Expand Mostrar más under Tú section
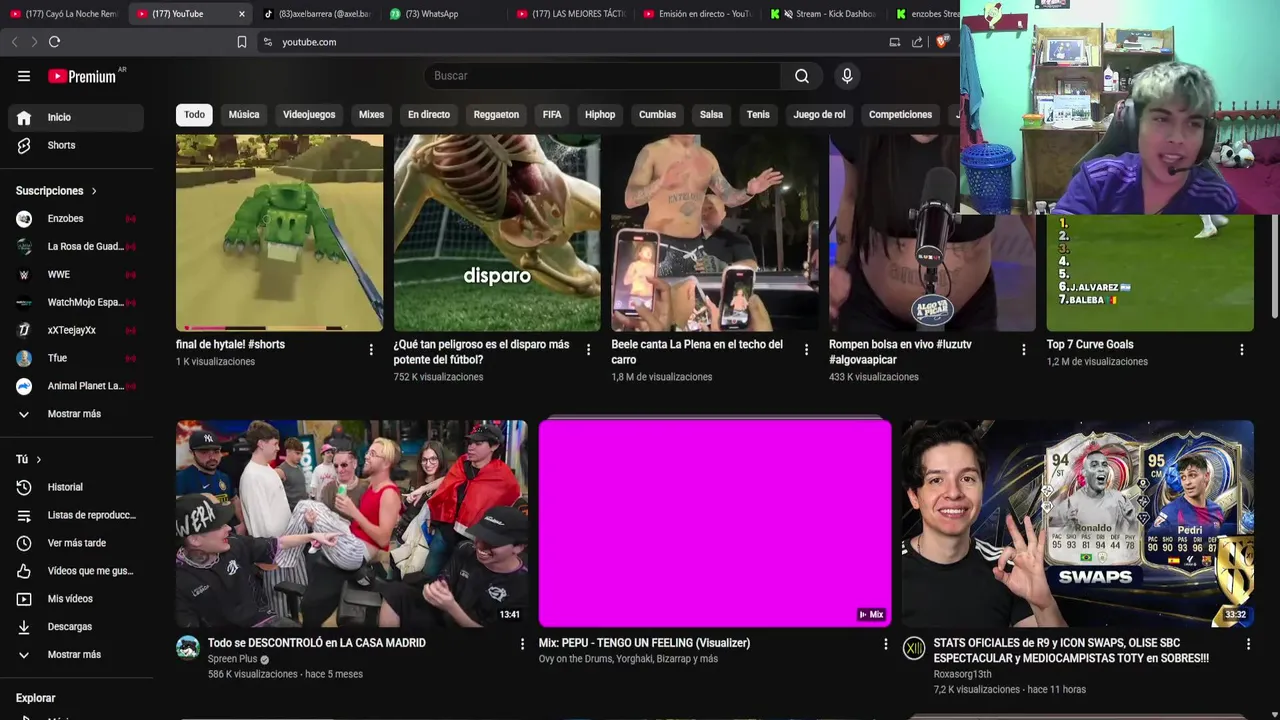This screenshot has height=720, width=1280. (x=76, y=655)
